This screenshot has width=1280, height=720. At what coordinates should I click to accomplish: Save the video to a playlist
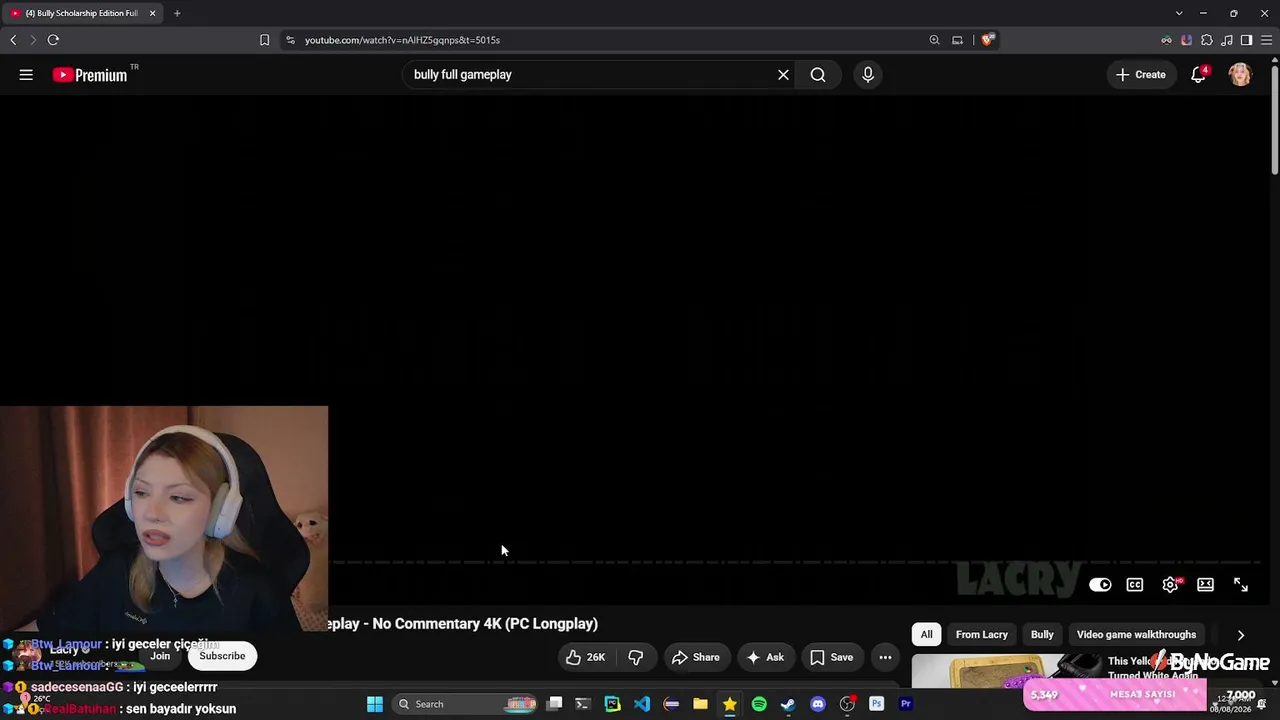tap(831, 657)
